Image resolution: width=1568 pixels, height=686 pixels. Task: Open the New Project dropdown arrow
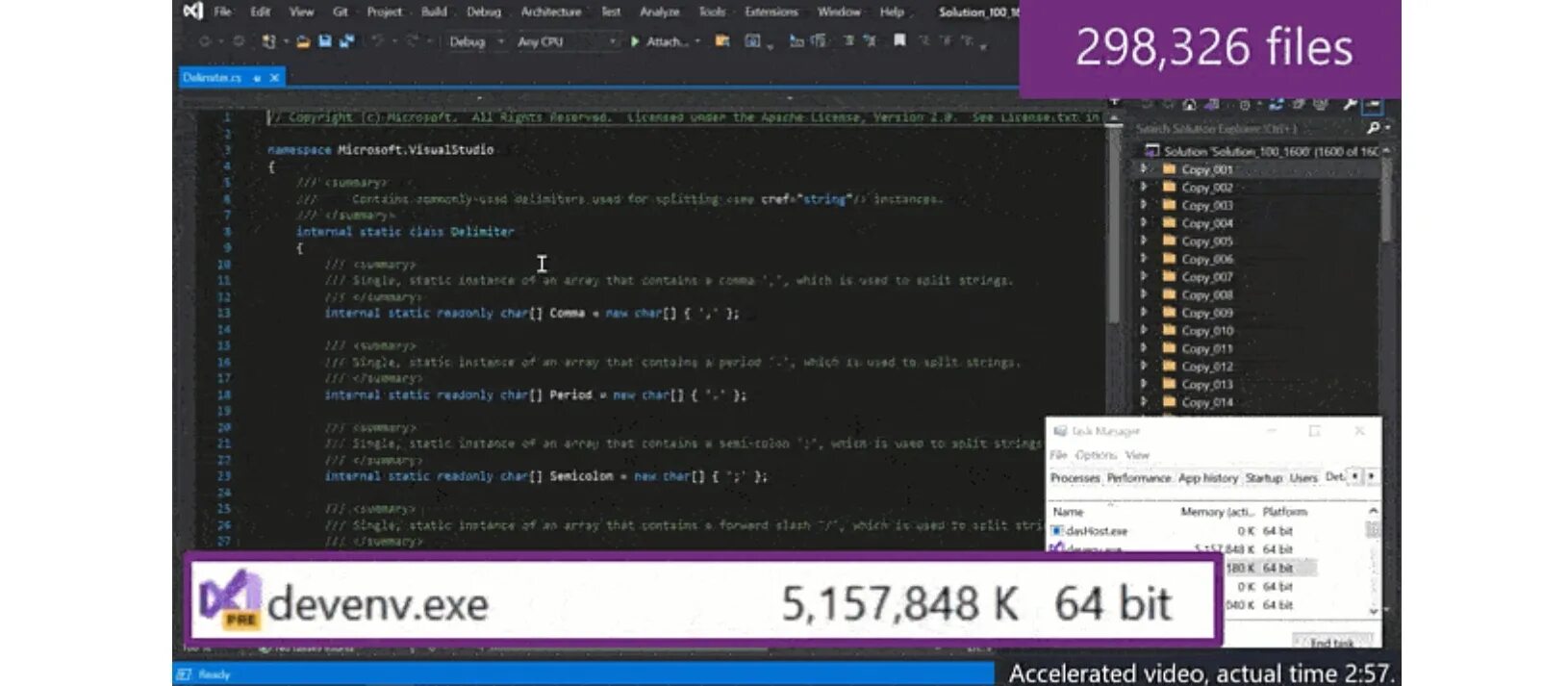[285, 41]
